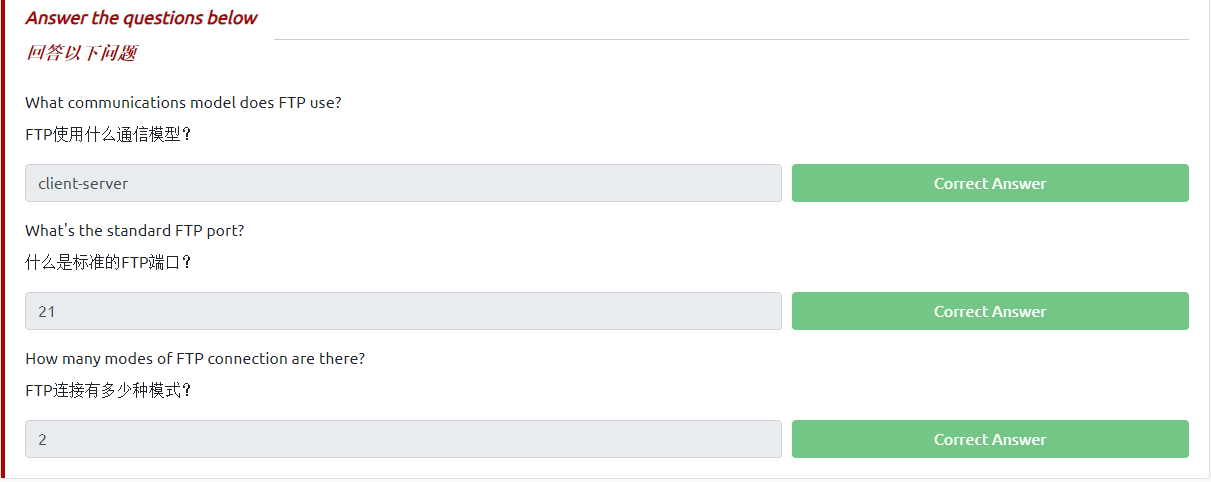1211x482 pixels.
Task: Click 'How many modes of FTP connection' question
Action: (x=195, y=358)
